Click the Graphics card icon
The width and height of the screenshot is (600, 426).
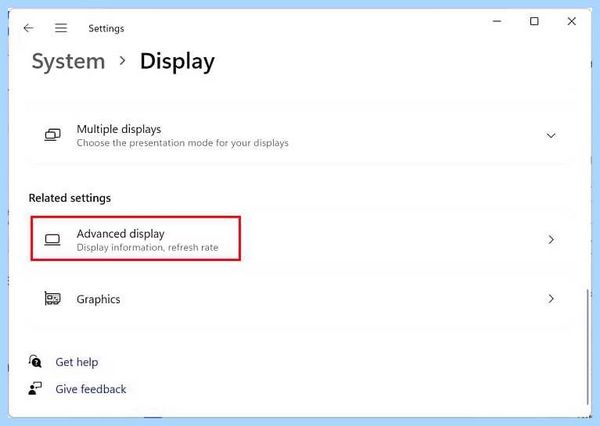click(52, 299)
